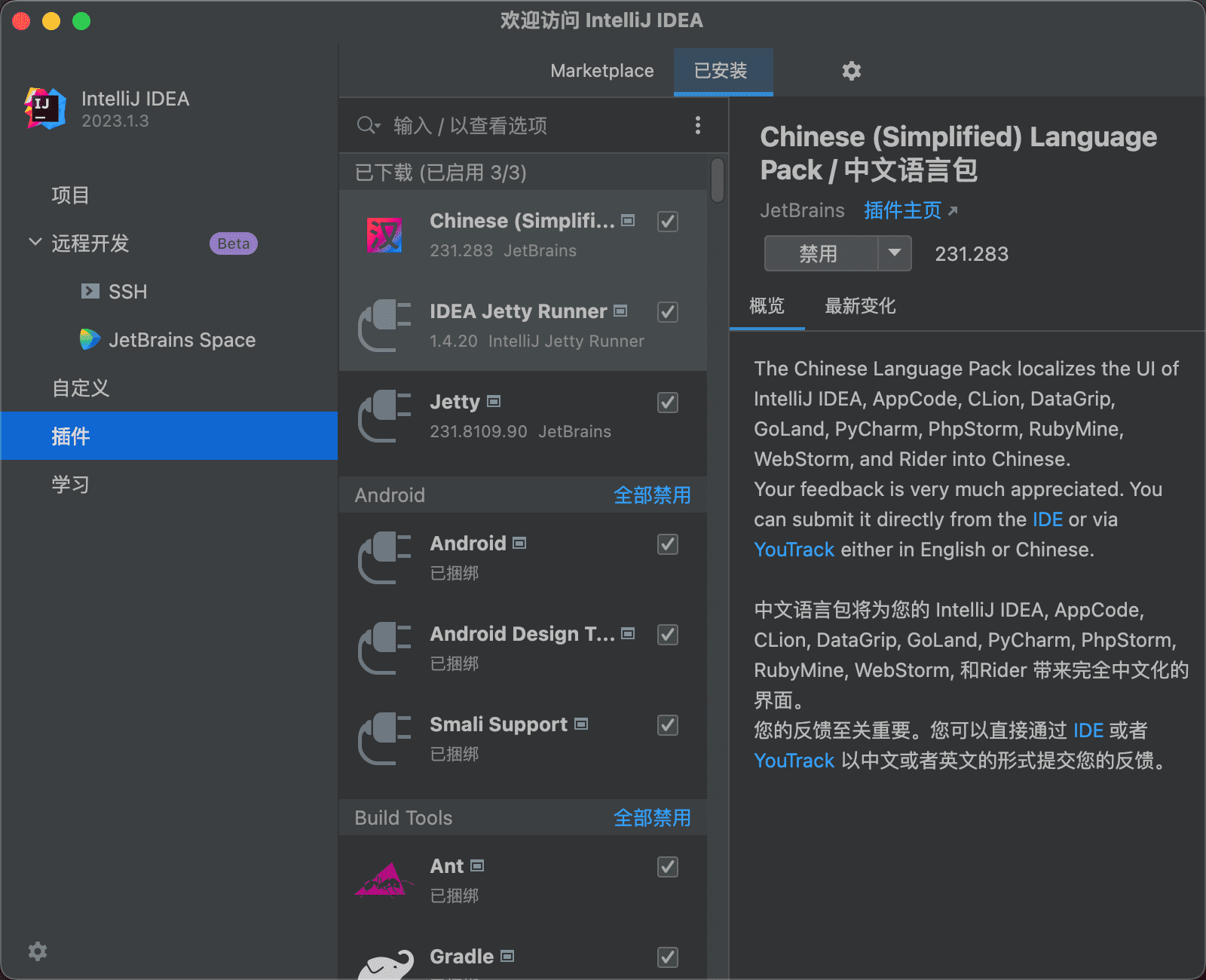Click the Chinese language pack plugin icon
This screenshot has height=980, width=1206.
[x=384, y=235]
